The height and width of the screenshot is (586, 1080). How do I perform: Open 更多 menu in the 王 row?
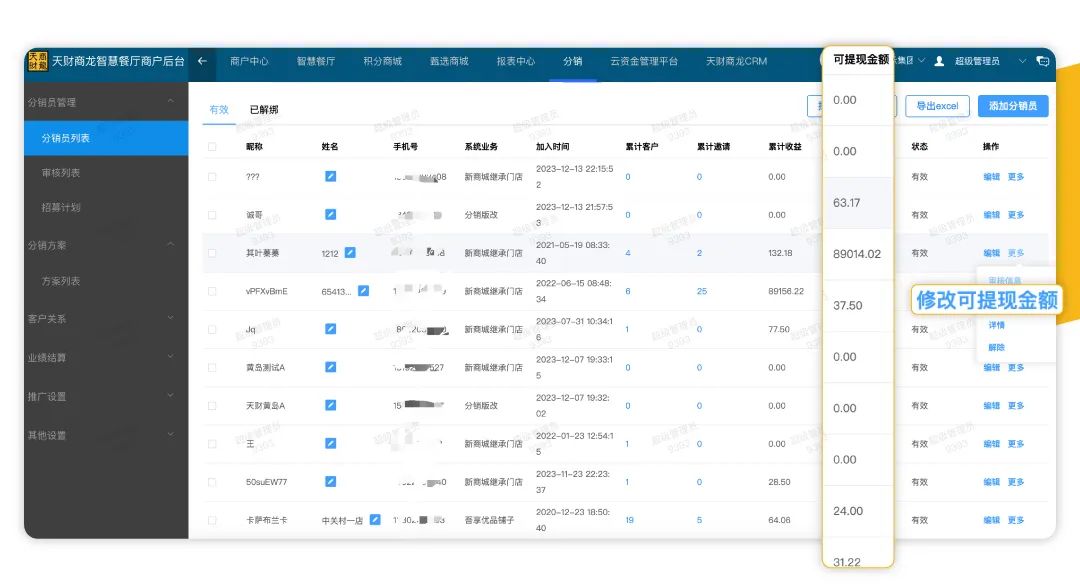[x=1015, y=444]
